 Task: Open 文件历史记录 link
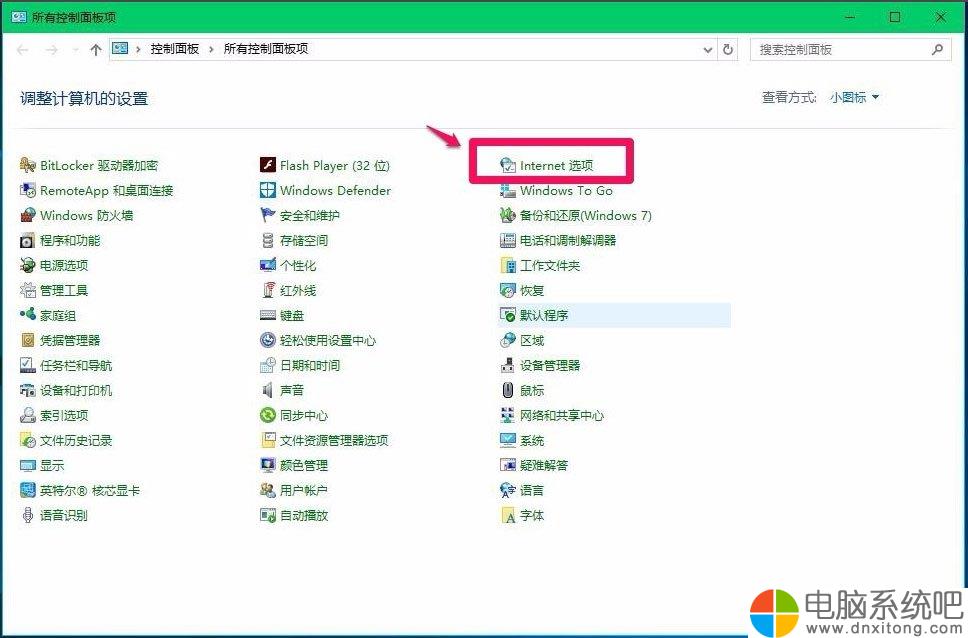point(76,440)
